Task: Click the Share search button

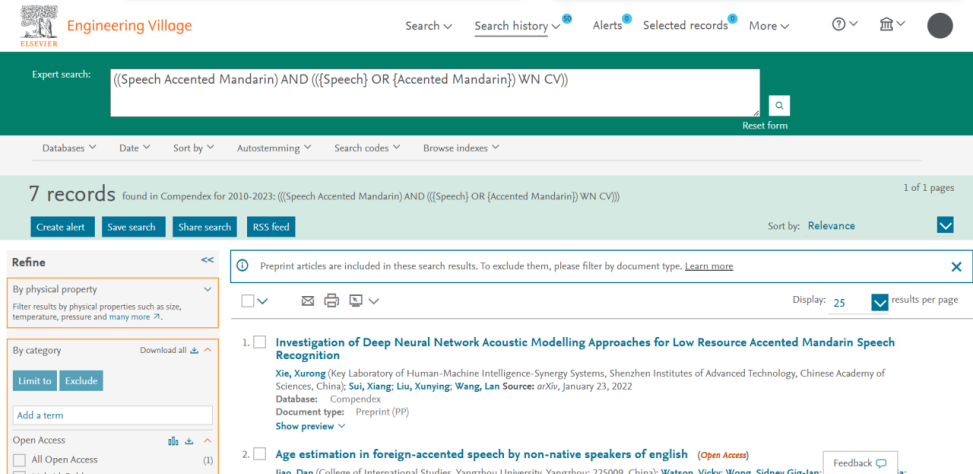Action: [205, 227]
